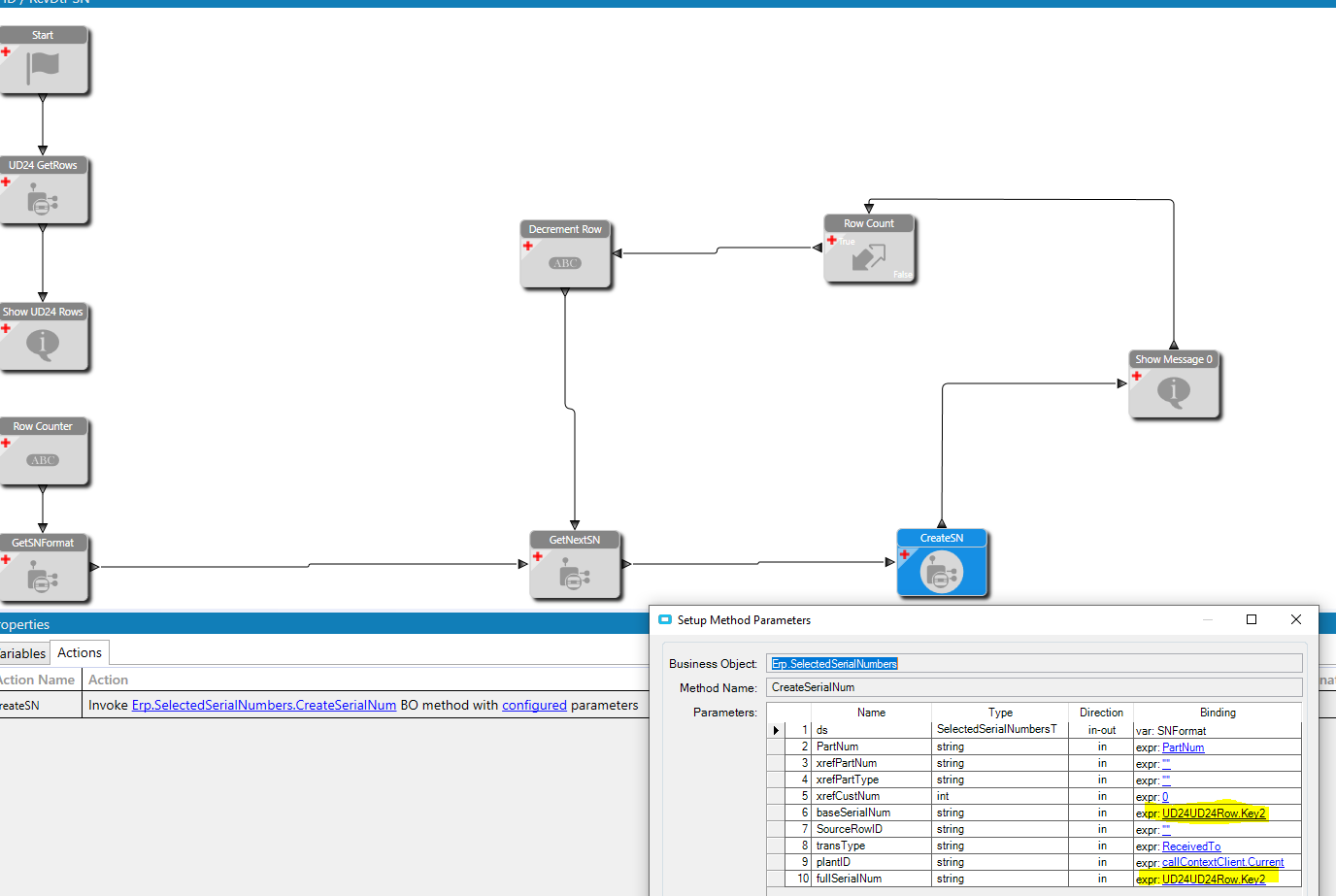This screenshot has width=1336, height=896.
Task: Open the ReceivedTo binding expression
Action: pos(1191,846)
